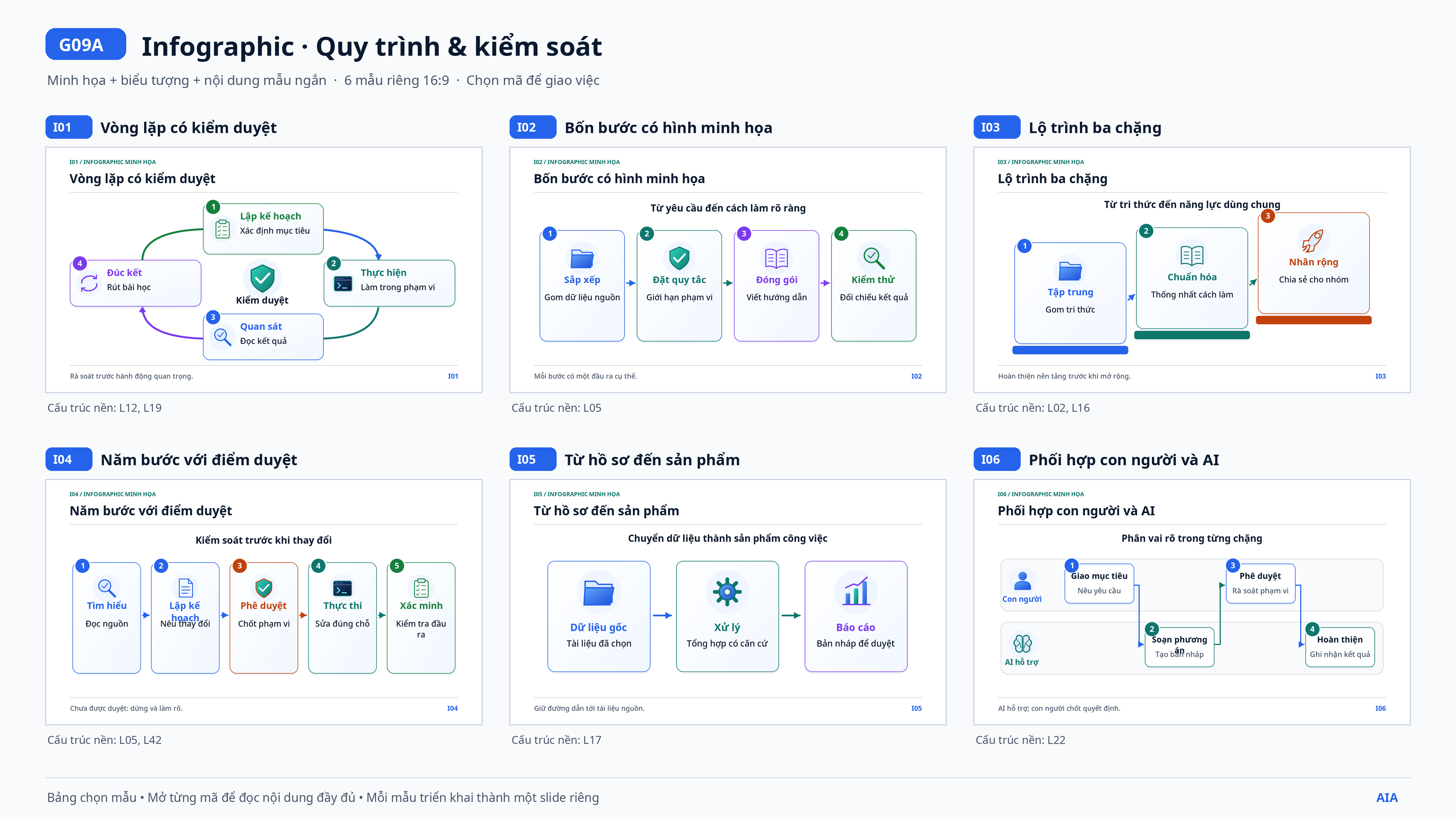Image resolution: width=1456 pixels, height=819 pixels.
Task: Click the checklist icon in Lập kế hoạch card
Action: (223, 229)
